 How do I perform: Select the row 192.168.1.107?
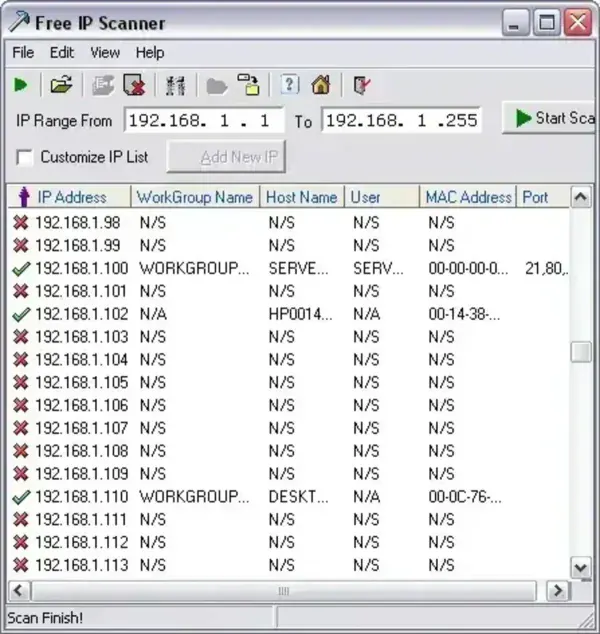pyautogui.click(x=289, y=428)
